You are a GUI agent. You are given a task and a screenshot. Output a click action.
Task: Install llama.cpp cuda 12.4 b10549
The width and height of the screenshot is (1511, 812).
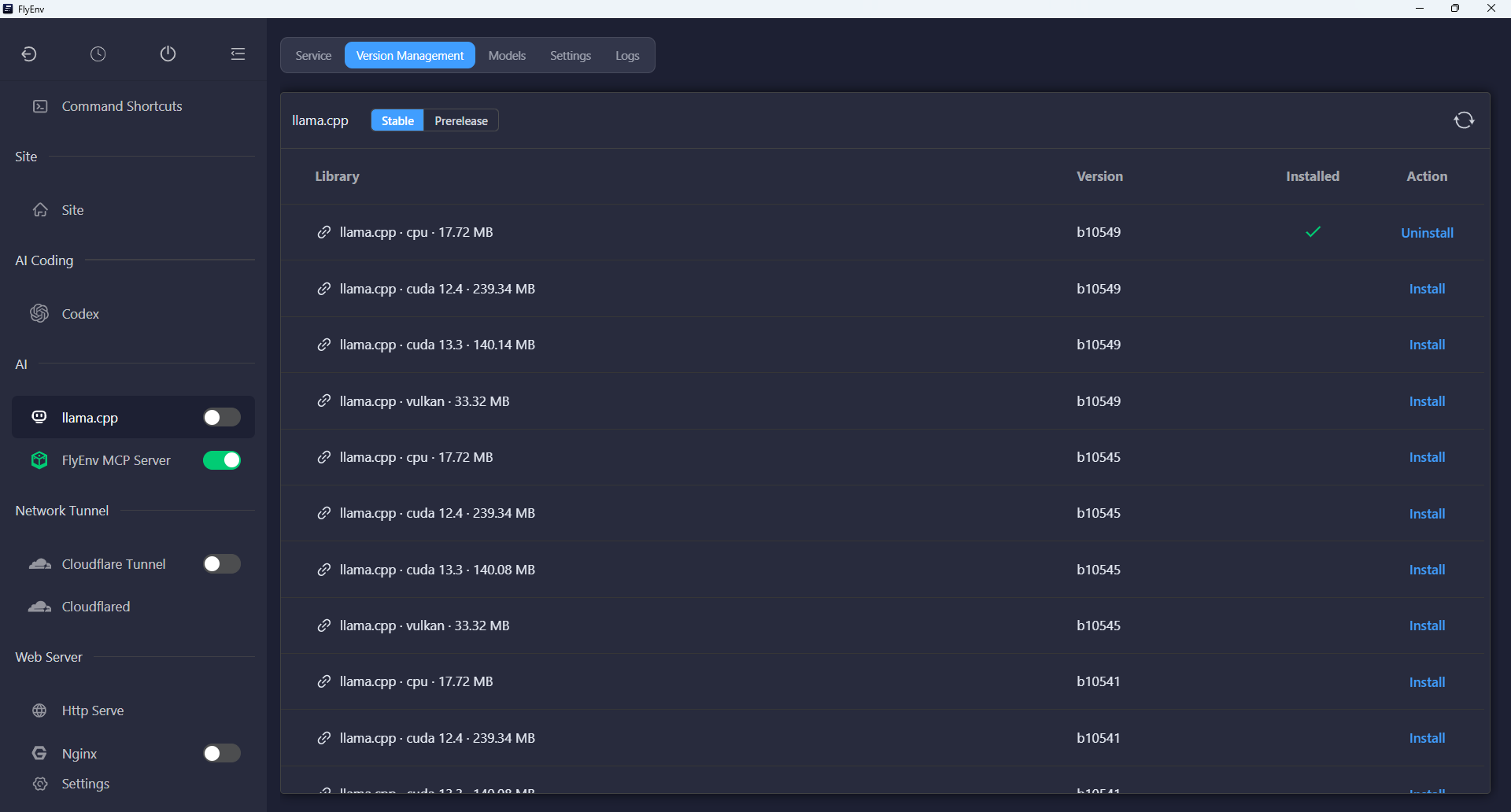coord(1427,289)
